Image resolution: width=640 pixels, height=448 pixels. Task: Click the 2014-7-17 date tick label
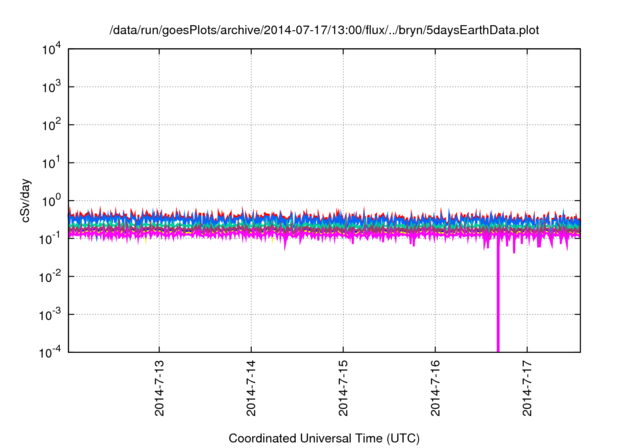coord(527,388)
